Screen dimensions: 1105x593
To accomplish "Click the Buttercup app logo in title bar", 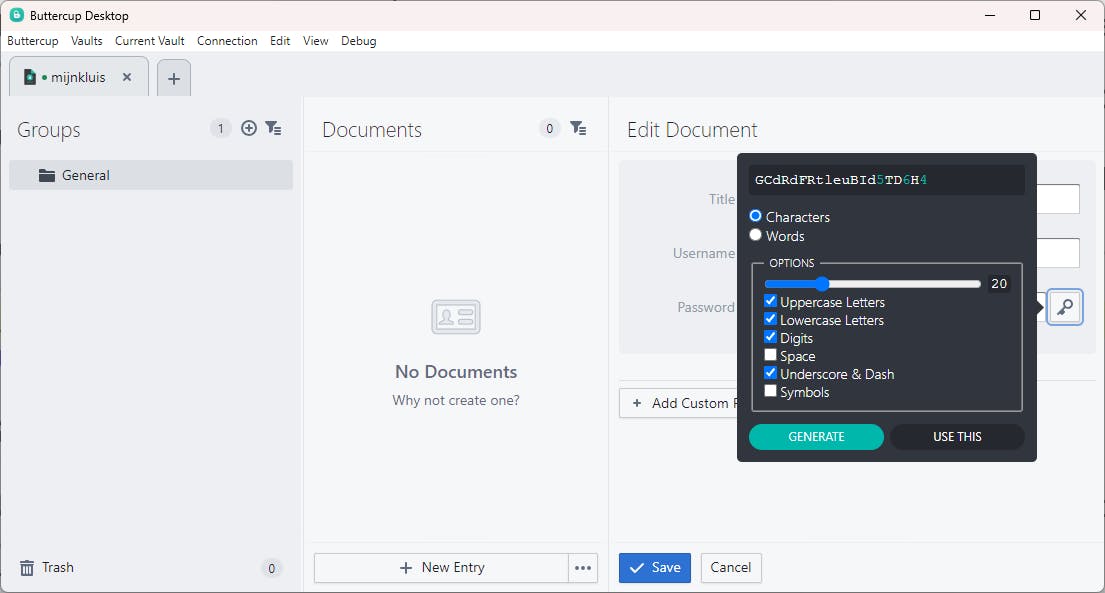I will pyautogui.click(x=17, y=15).
